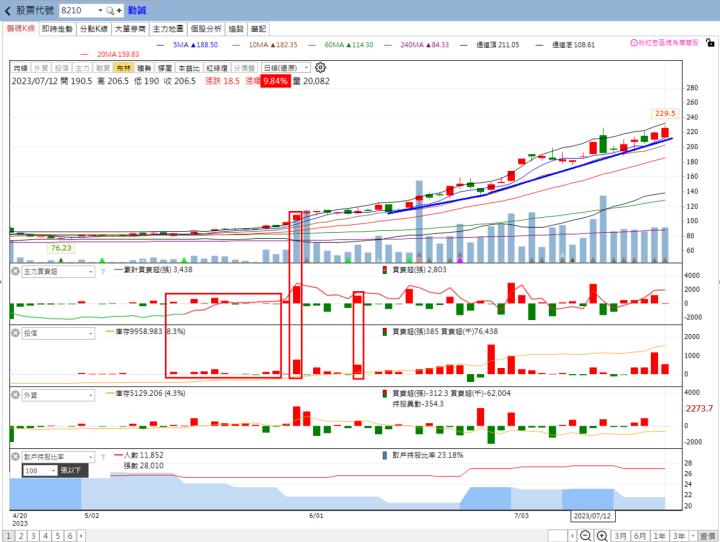Close the 主力買賣超 indicator panel
The image size is (720, 542).
point(15,271)
